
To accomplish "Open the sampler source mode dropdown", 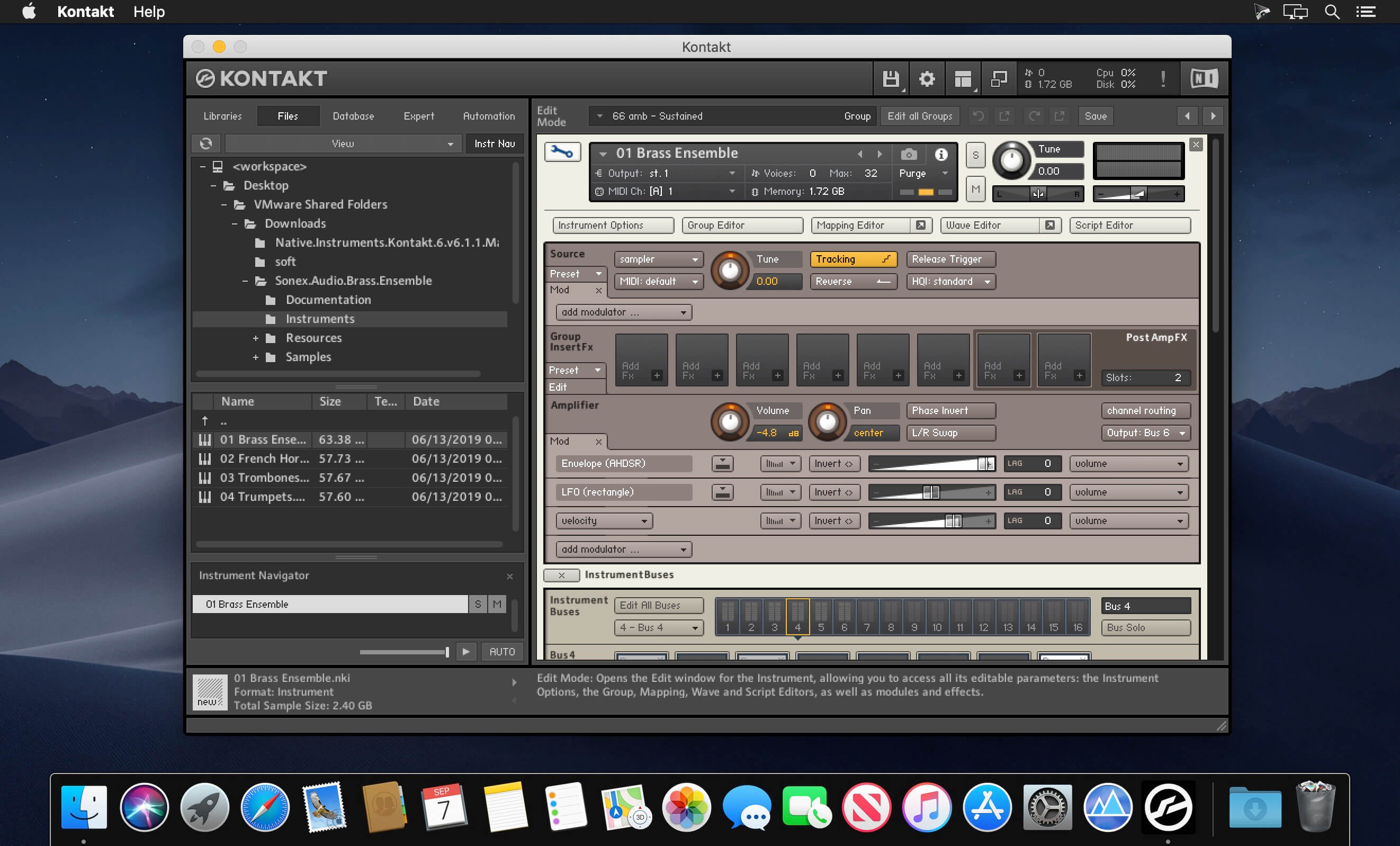I will pos(659,259).
